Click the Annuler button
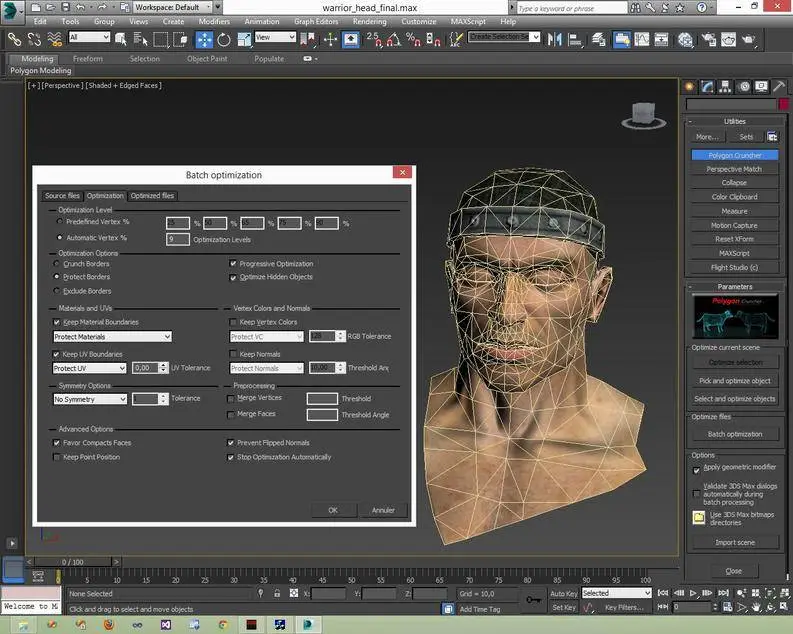The width and height of the screenshot is (793, 634). 383,510
